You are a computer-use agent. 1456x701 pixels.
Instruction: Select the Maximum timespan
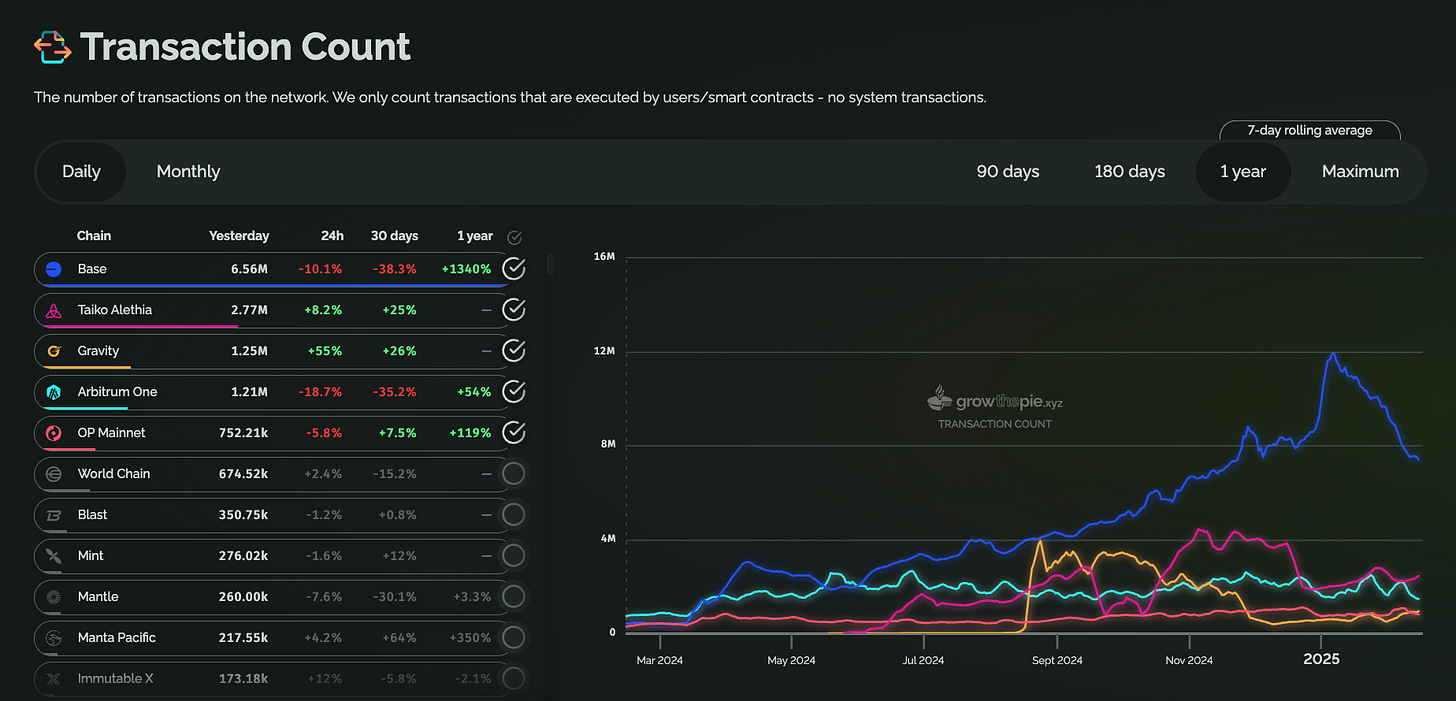(x=1360, y=172)
